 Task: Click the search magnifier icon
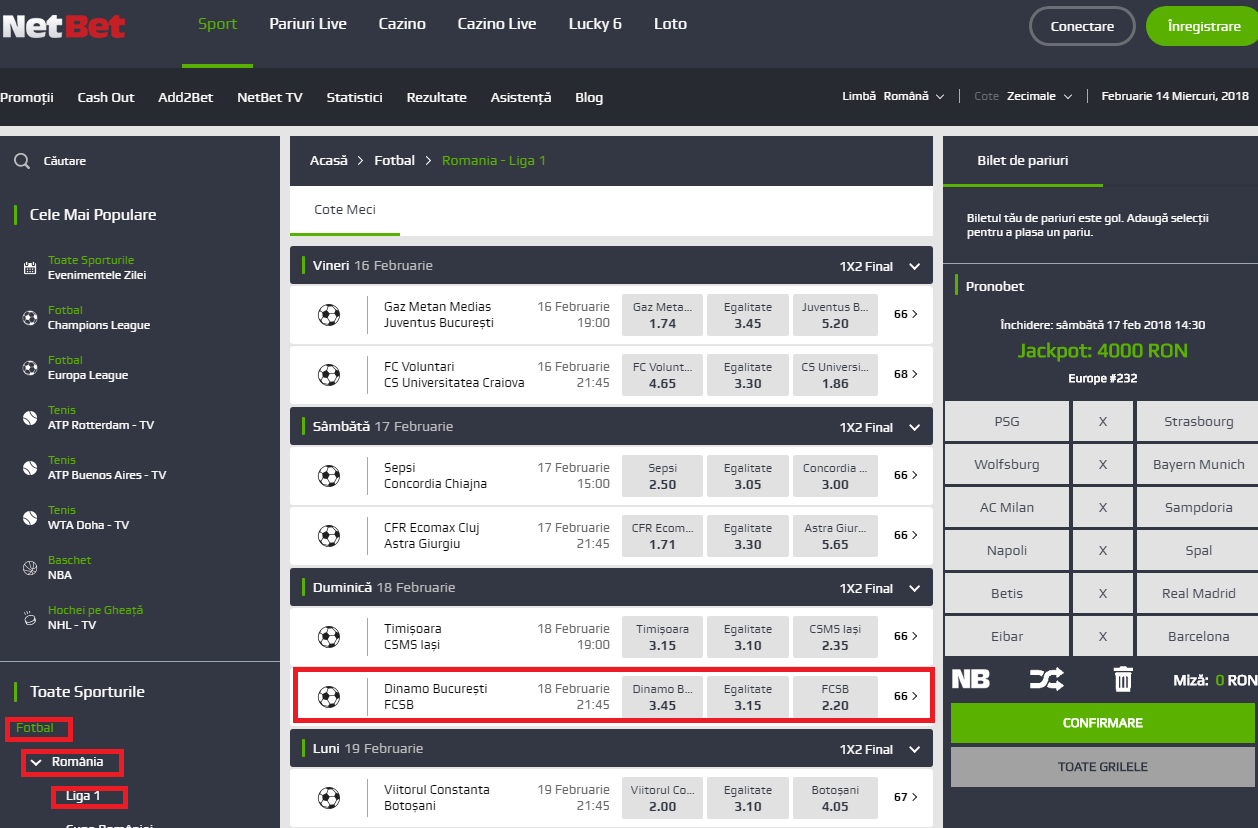click(22, 161)
